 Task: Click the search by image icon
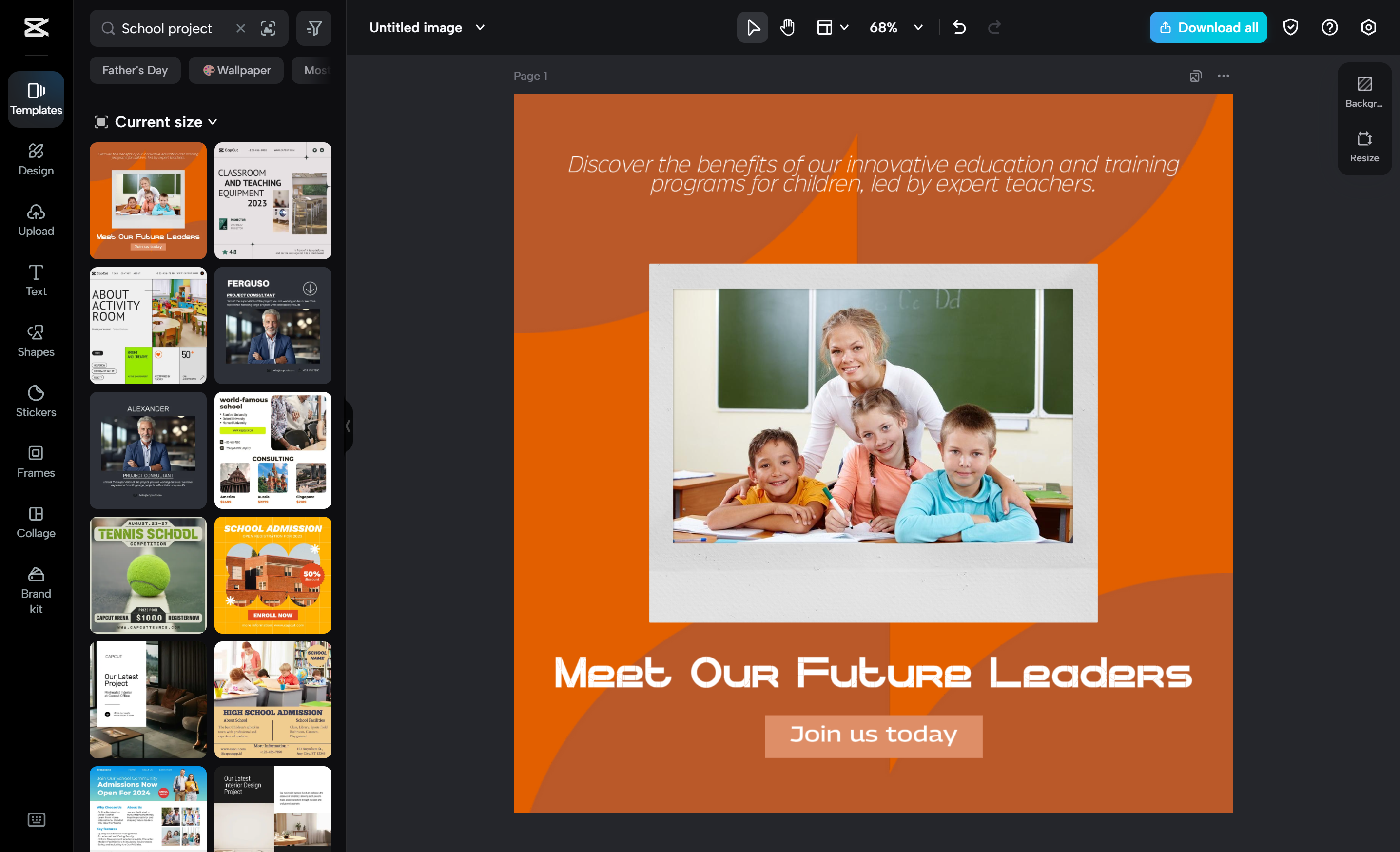tap(268, 28)
